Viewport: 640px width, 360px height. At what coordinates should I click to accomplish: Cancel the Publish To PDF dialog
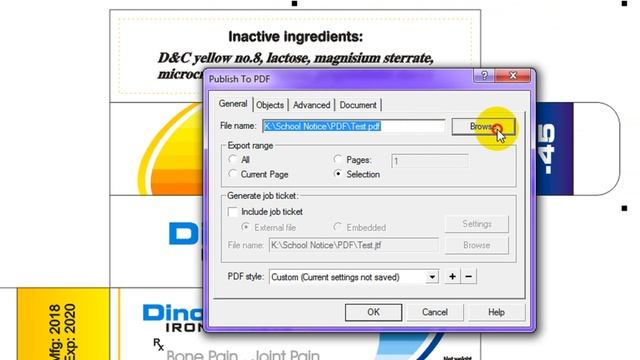pyautogui.click(x=435, y=312)
